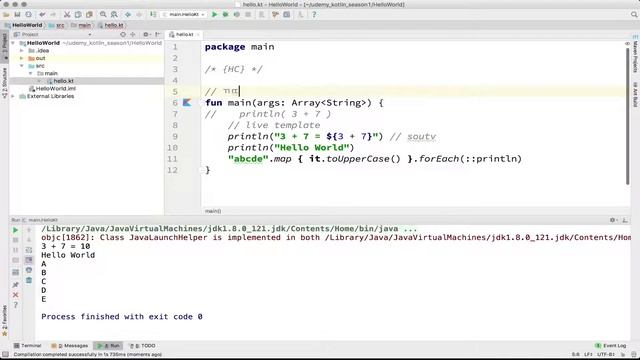Viewport: 640px width, 360px height.
Task: Open Project Structure from toolbar icon
Action: pos(287,15)
